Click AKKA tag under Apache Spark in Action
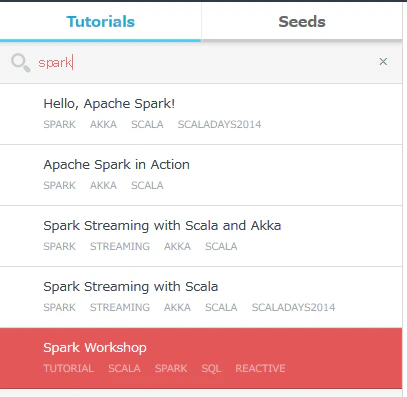The height and width of the screenshot is (397, 407). tap(103, 185)
